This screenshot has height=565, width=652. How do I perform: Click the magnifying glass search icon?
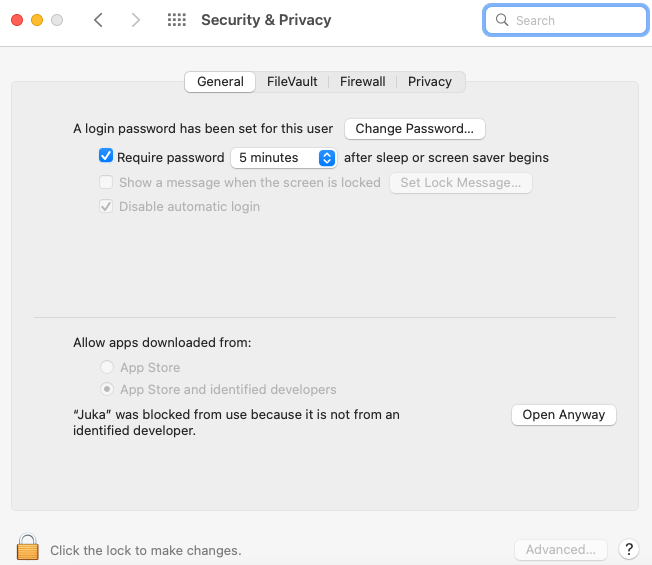[x=503, y=20]
